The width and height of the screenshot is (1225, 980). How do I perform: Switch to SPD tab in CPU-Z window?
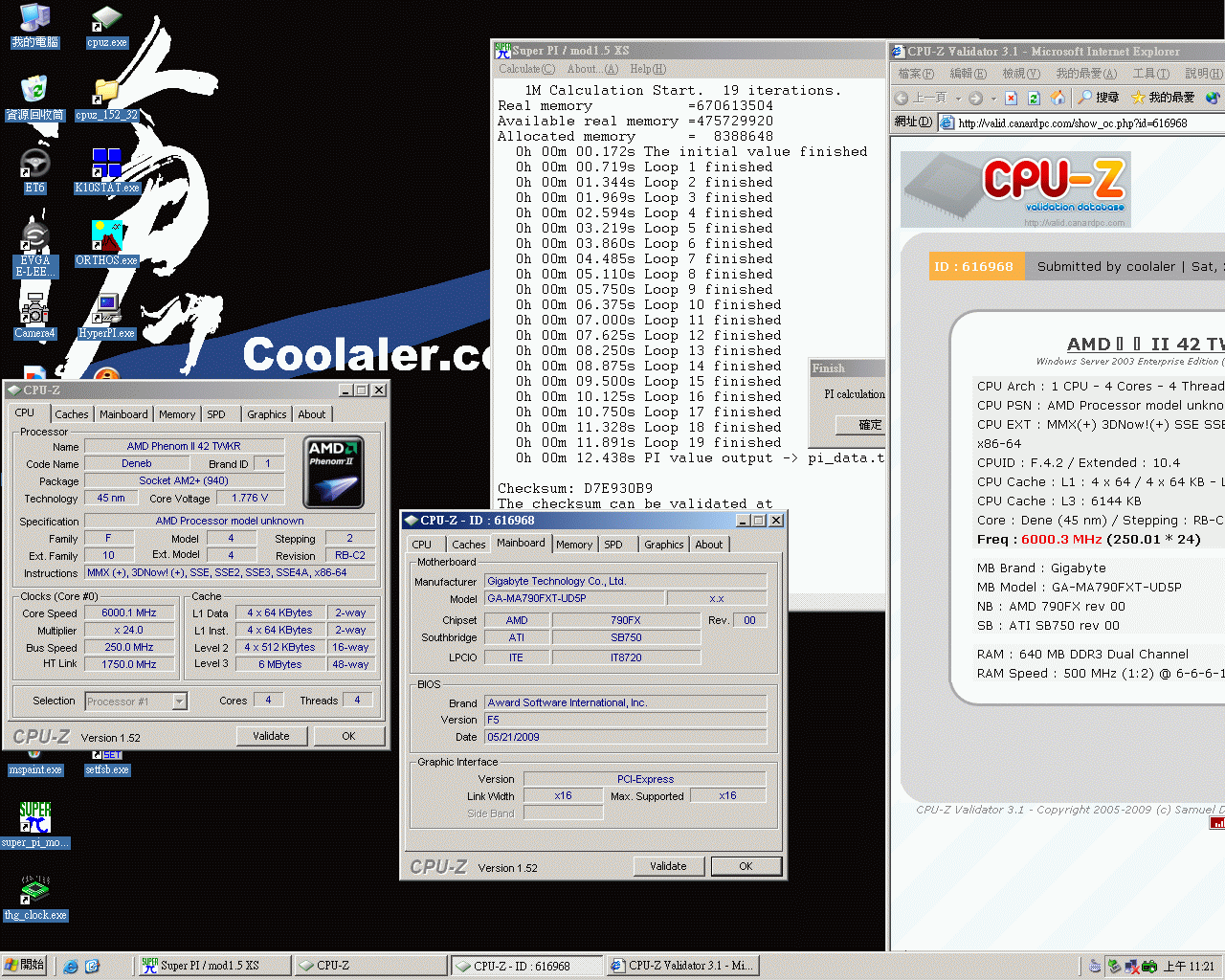216,414
